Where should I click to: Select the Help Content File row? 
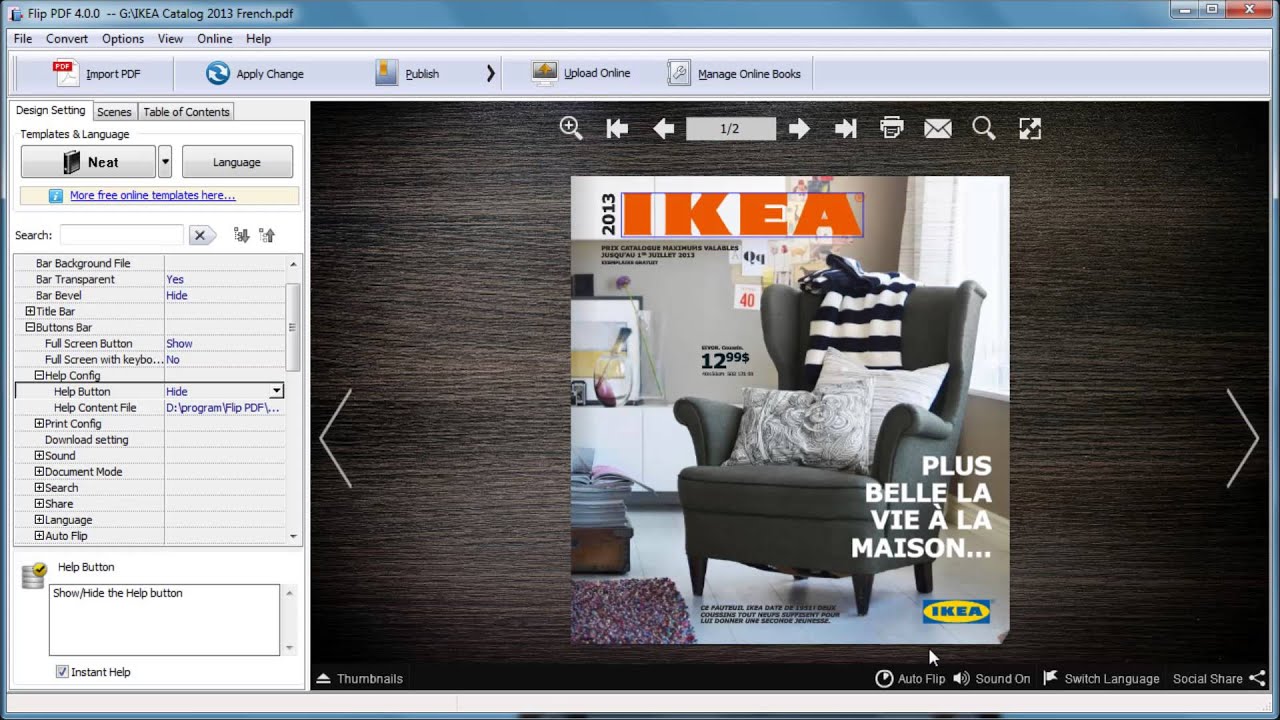150,407
